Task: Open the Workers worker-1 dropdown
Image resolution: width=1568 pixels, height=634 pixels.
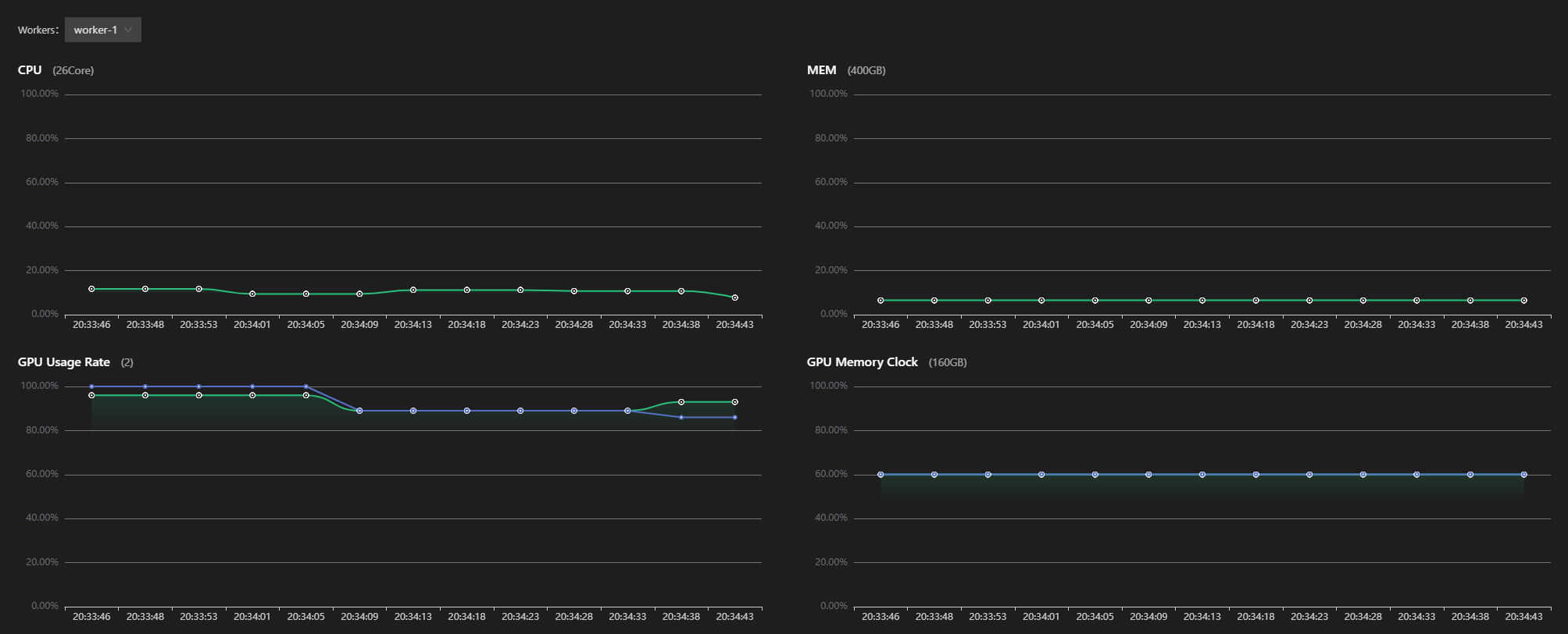Action: click(102, 30)
